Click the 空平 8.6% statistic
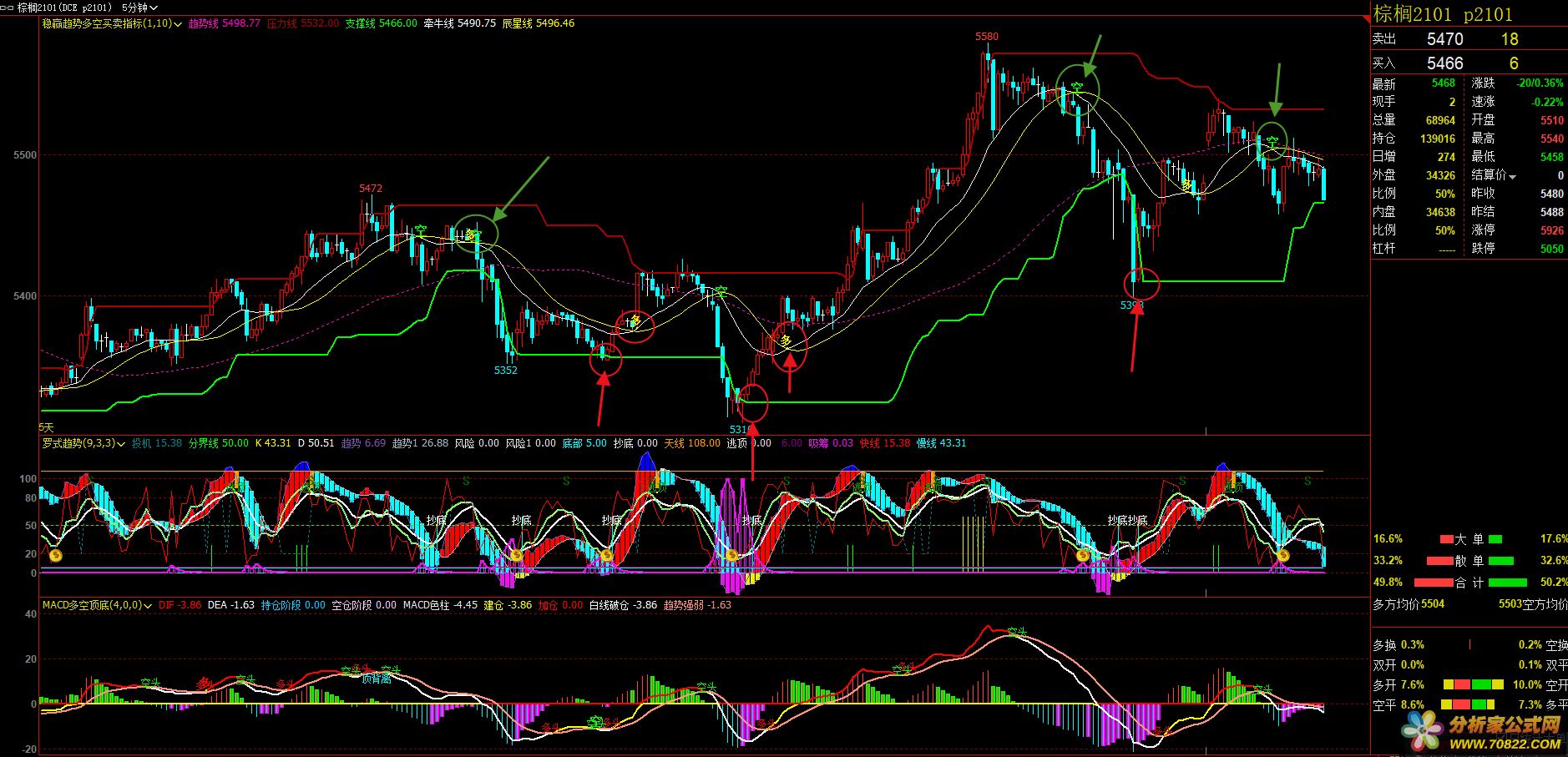1568x757 pixels. (1399, 705)
